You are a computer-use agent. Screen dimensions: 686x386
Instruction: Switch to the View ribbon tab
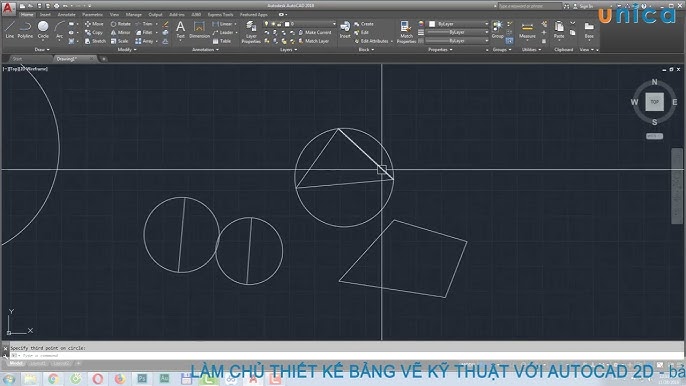[x=114, y=14]
